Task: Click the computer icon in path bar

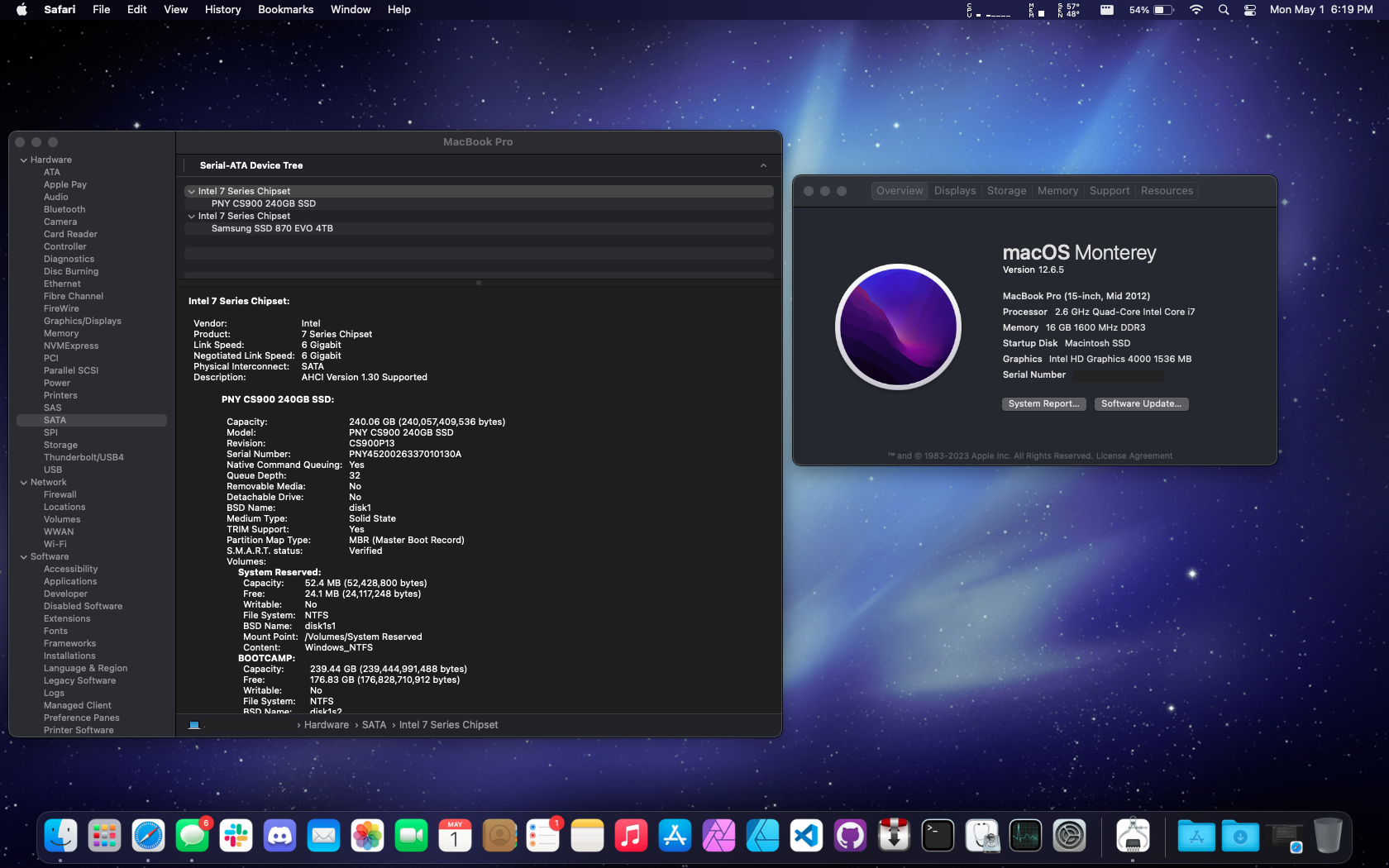Action: coord(194,725)
